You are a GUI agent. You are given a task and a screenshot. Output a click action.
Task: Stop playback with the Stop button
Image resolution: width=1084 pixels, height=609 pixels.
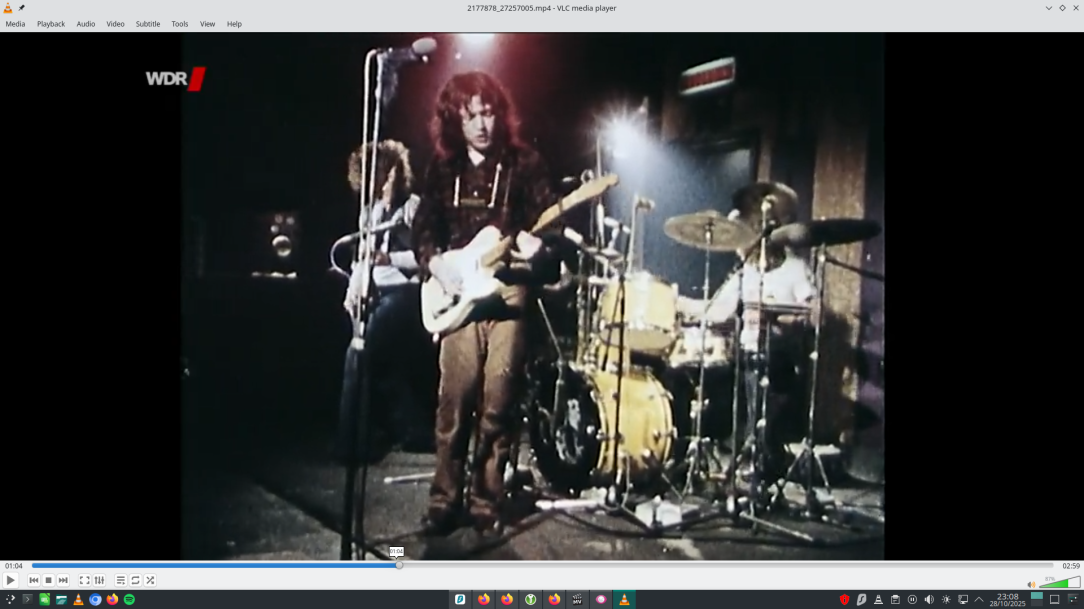[x=48, y=581]
